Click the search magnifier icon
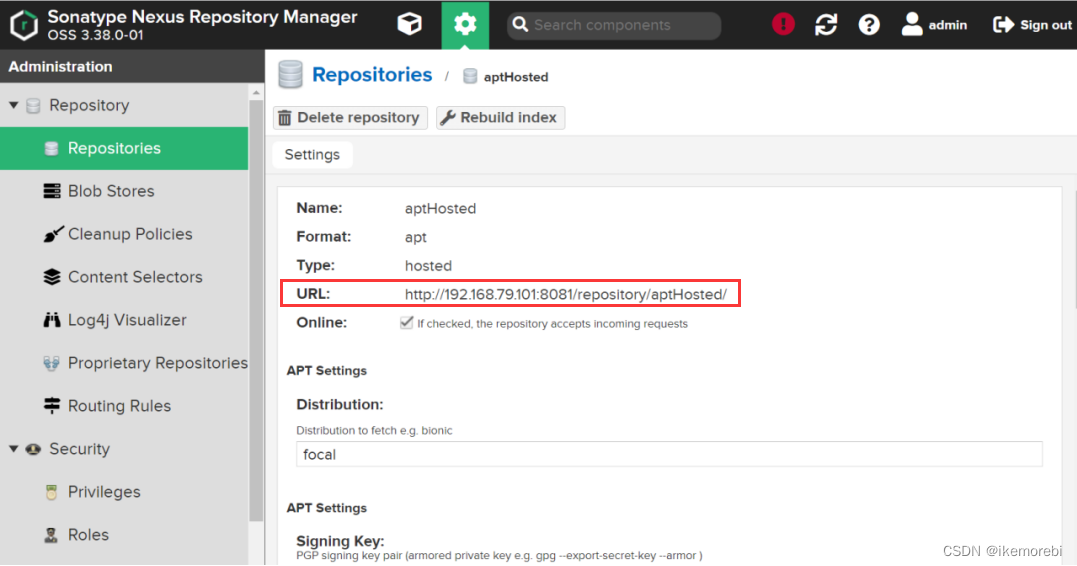This screenshot has height=566, width=1077. (x=520, y=25)
